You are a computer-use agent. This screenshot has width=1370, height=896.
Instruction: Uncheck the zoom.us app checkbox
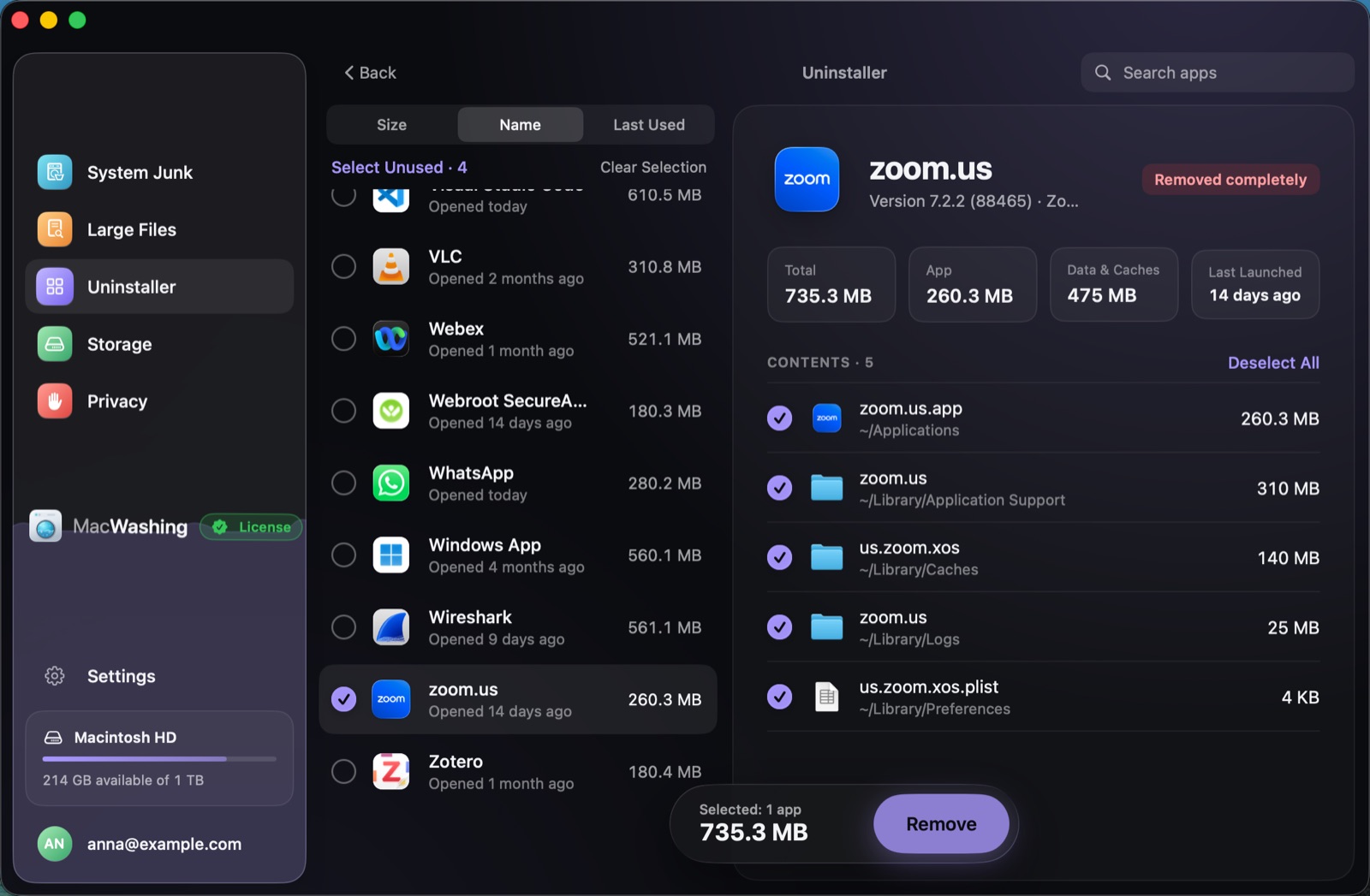[344, 699]
